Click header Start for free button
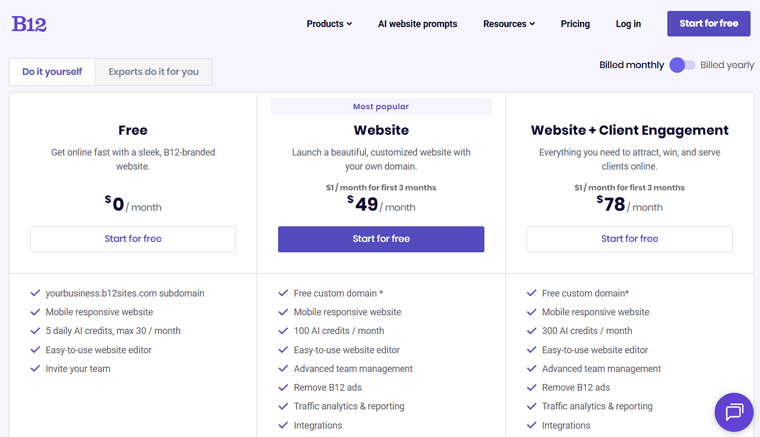This screenshot has width=760, height=437. (x=709, y=23)
